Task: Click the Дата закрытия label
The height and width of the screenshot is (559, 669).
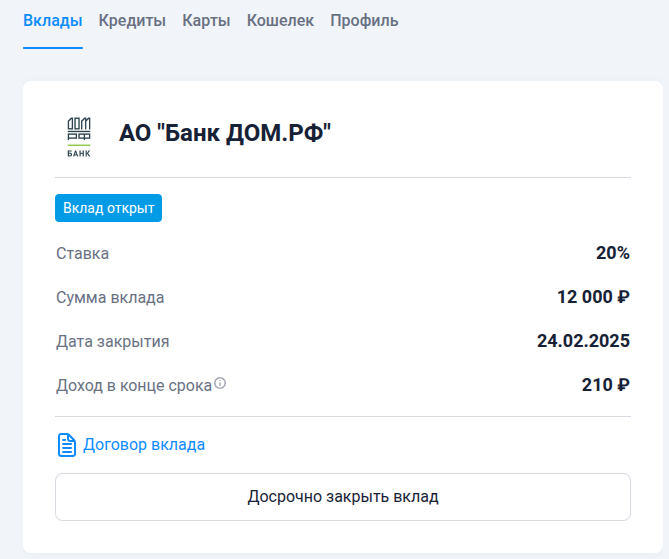Action: coord(113,341)
